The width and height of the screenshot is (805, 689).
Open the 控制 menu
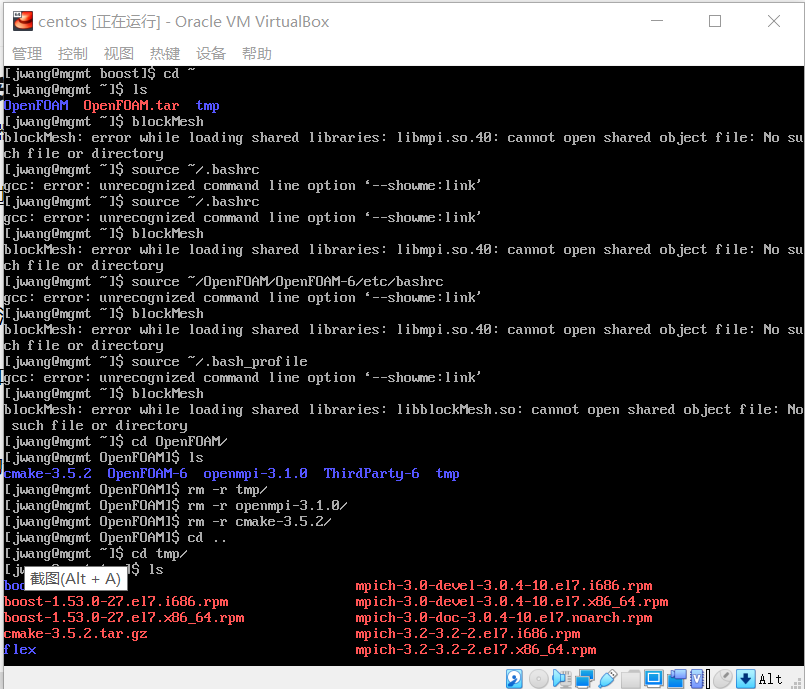(72, 53)
